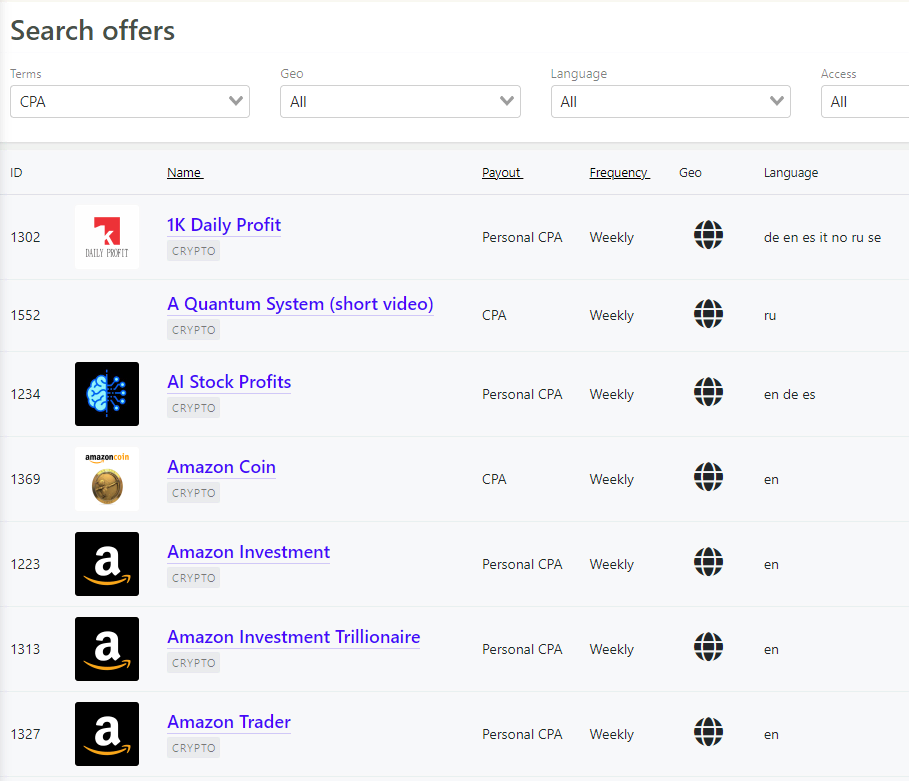Open the 1K Daily Profit offer
Viewport: 909px width, 781px height.
point(223,225)
